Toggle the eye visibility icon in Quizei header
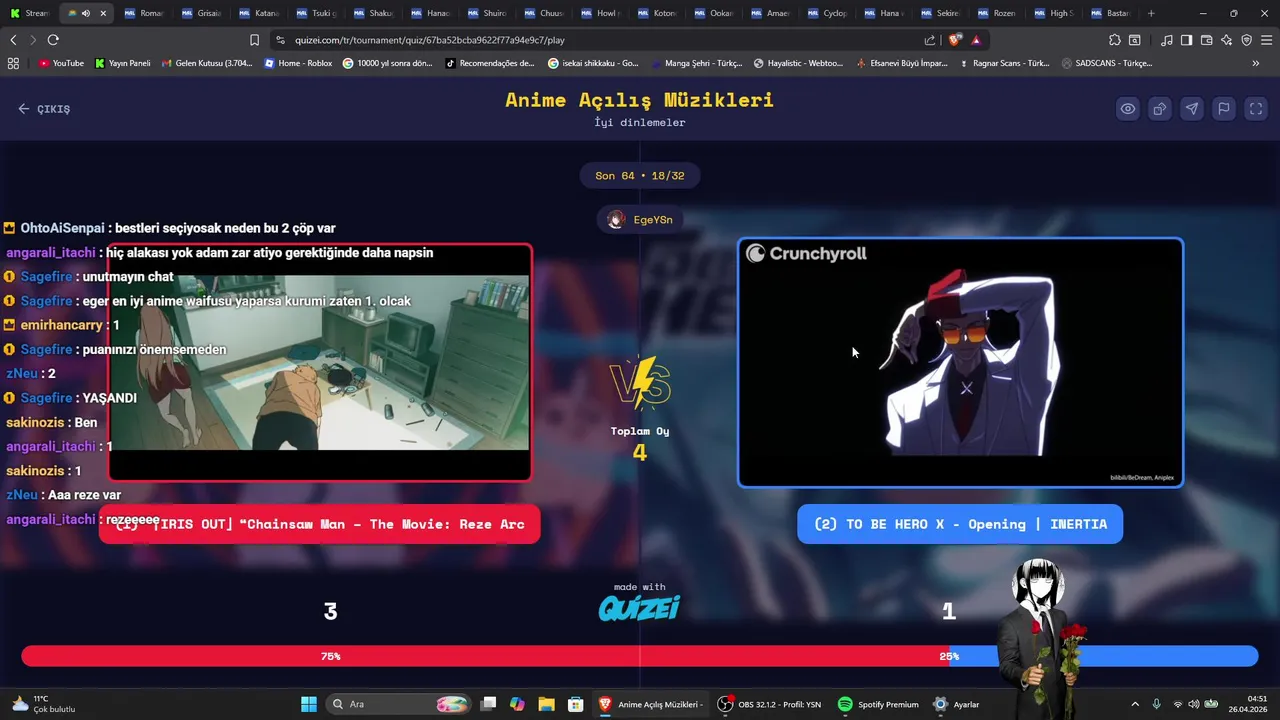 [1127, 109]
